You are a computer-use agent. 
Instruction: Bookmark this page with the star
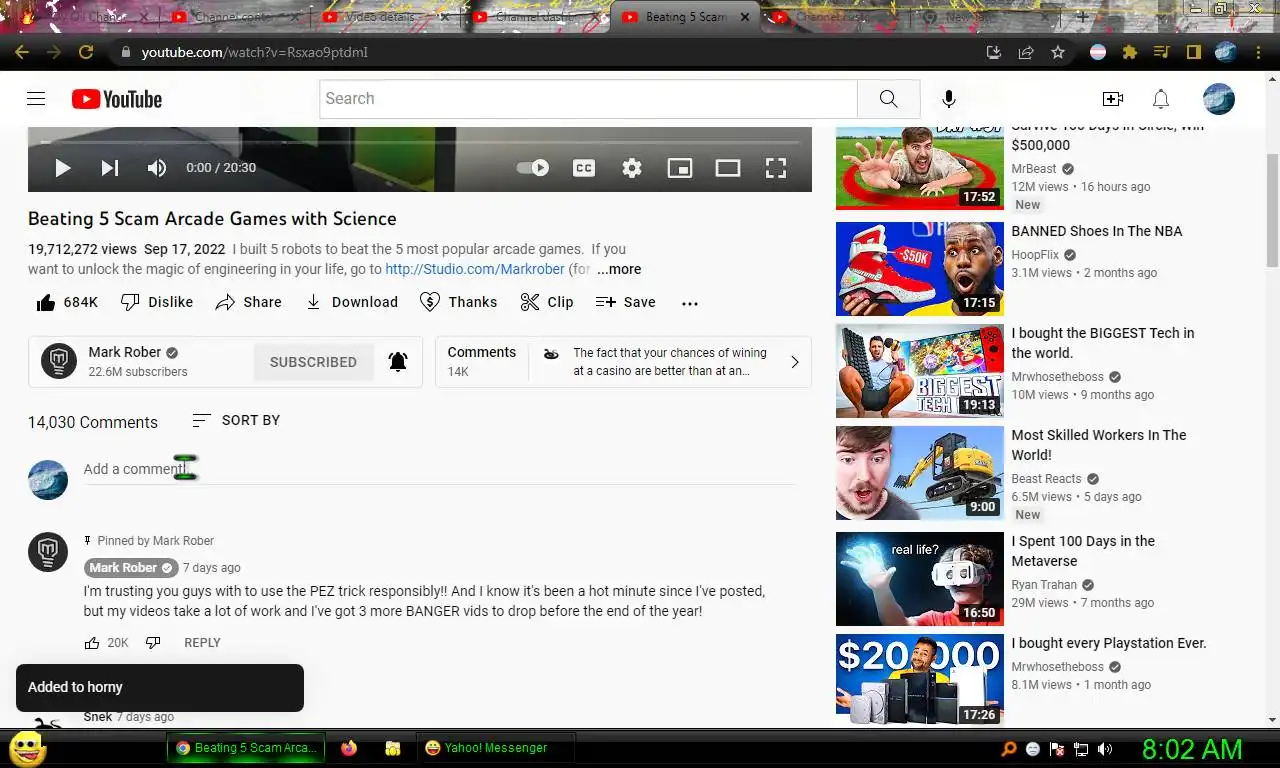[1058, 52]
